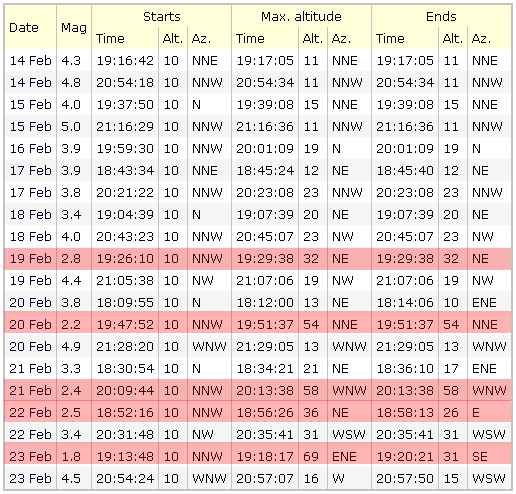
Task: Click the Date column header
Action: pos(24,28)
